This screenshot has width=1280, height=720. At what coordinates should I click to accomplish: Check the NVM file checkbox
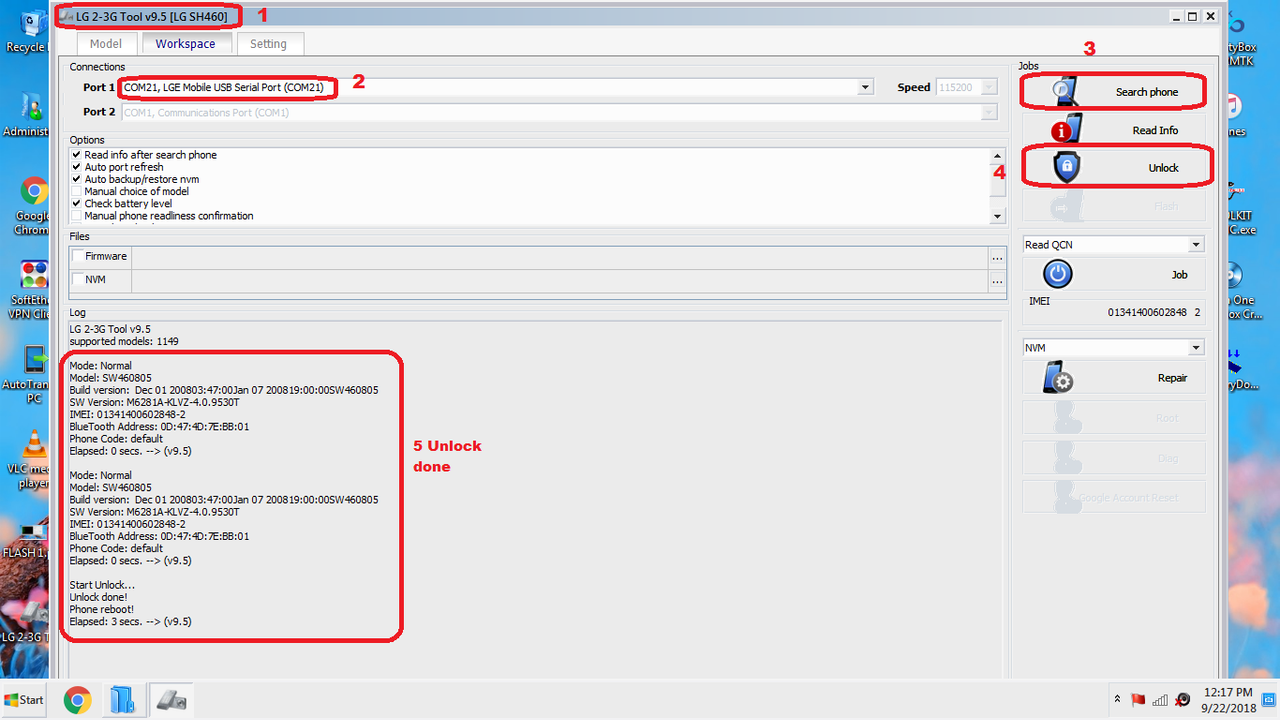coord(78,280)
